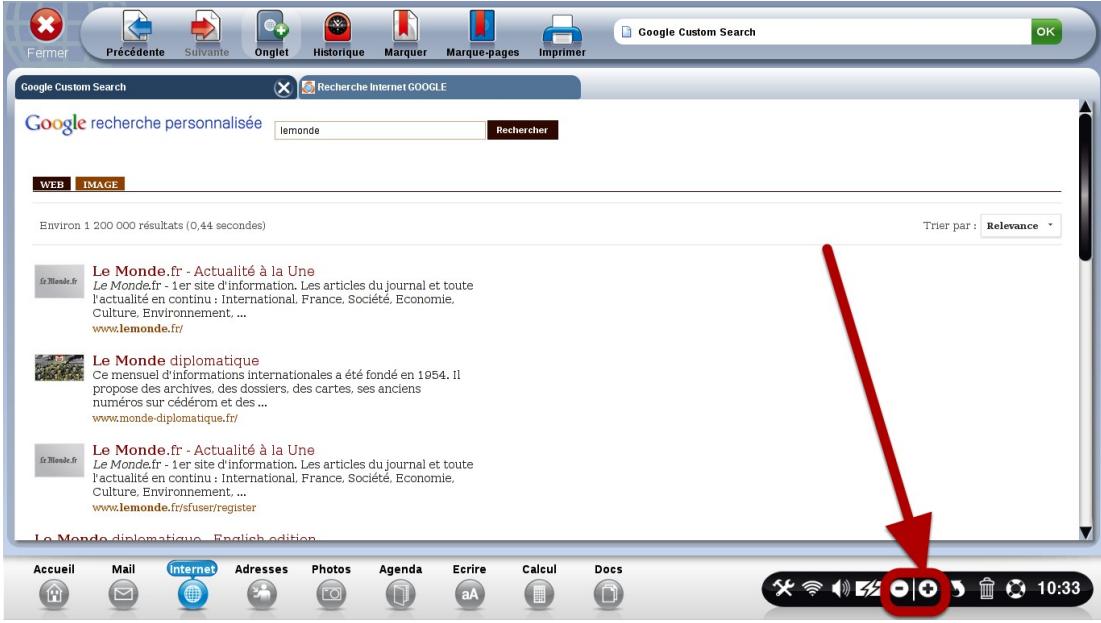Open the Adresses contacts icon

(x=261, y=594)
